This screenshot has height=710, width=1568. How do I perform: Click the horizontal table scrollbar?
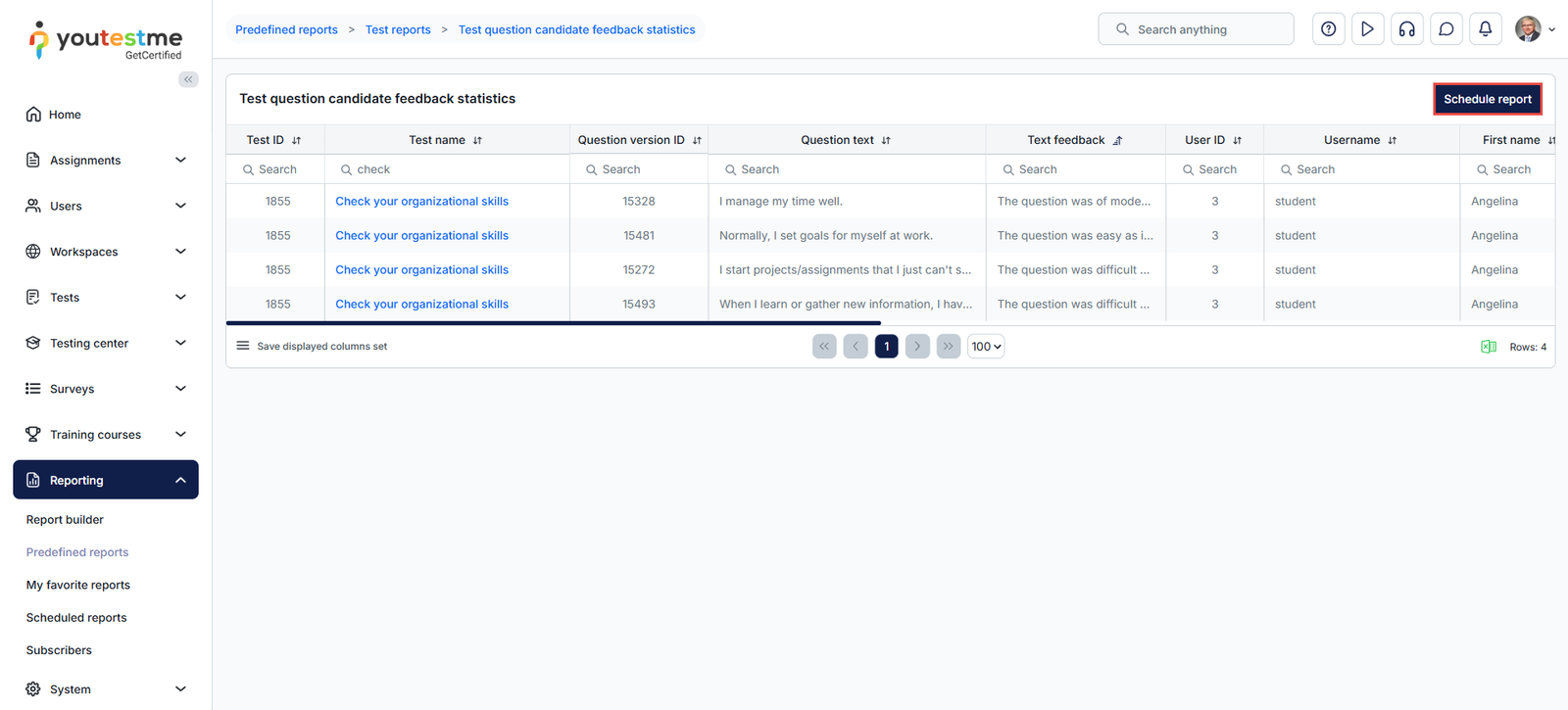[x=554, y=322]
